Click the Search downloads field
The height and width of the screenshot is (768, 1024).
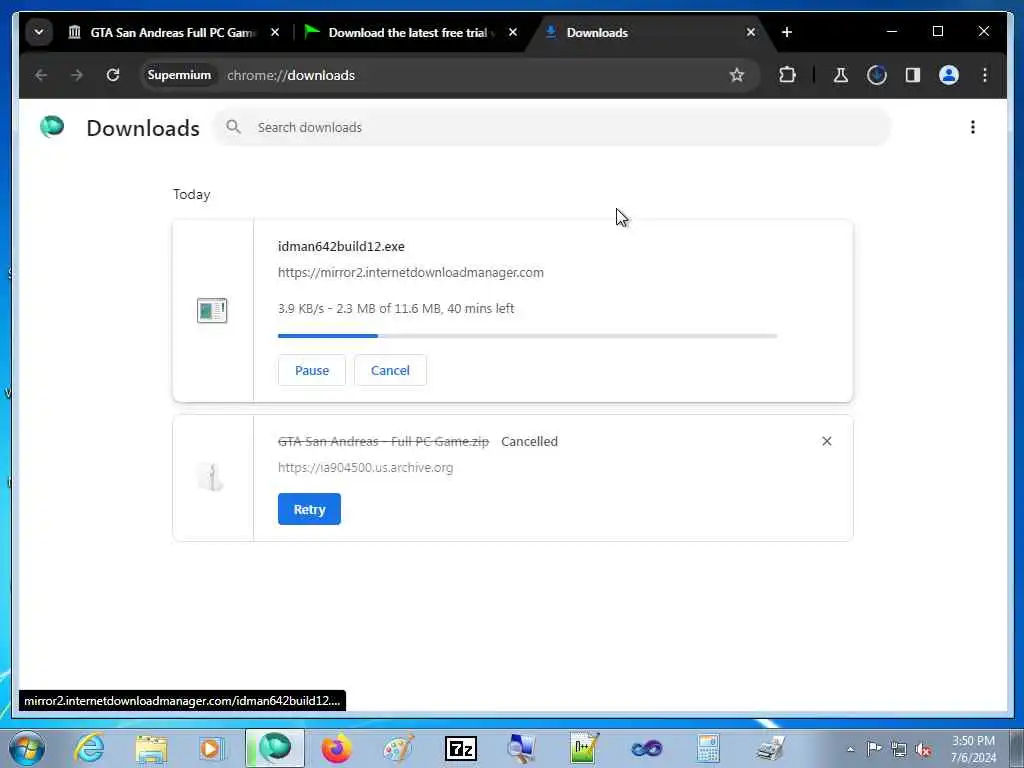point(552,127)
